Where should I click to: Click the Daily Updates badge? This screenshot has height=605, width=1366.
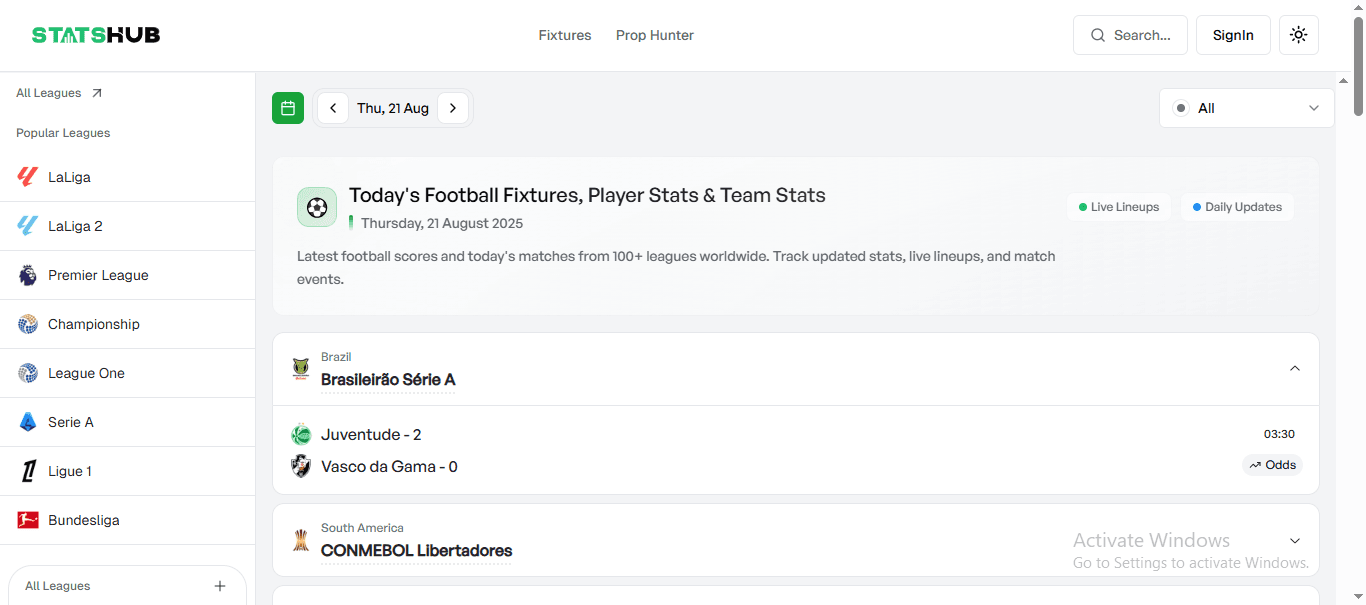click(x=1237, y=207)
